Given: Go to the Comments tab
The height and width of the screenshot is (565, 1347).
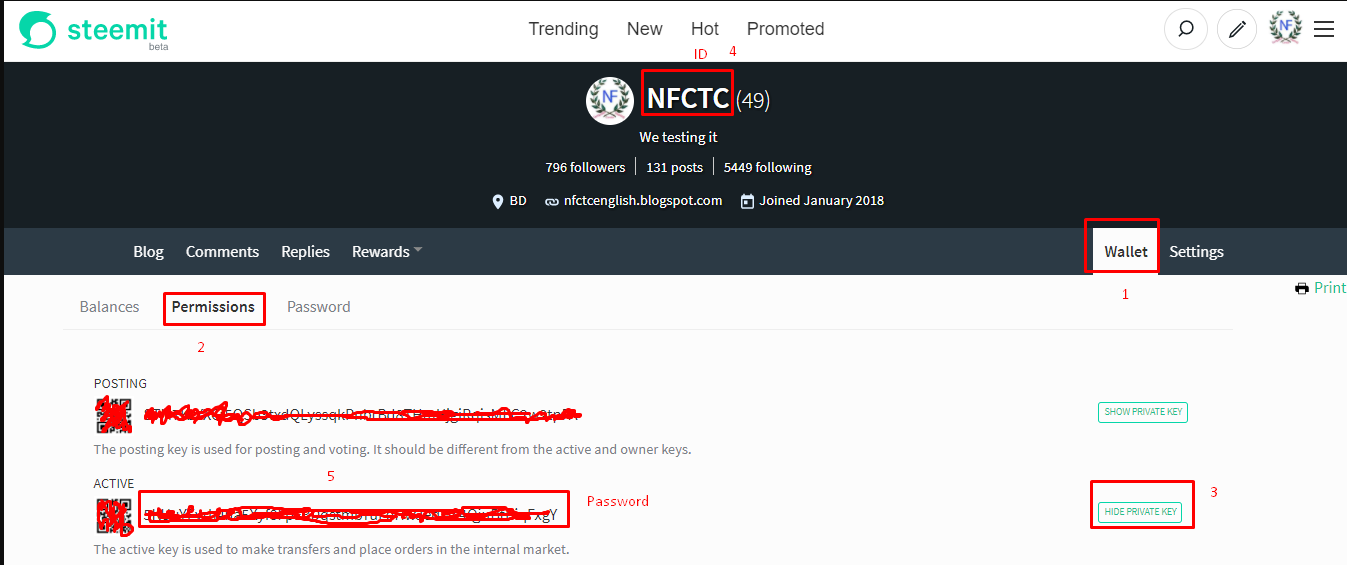Looking at the screenshot, I should click(x=222, y=252).
